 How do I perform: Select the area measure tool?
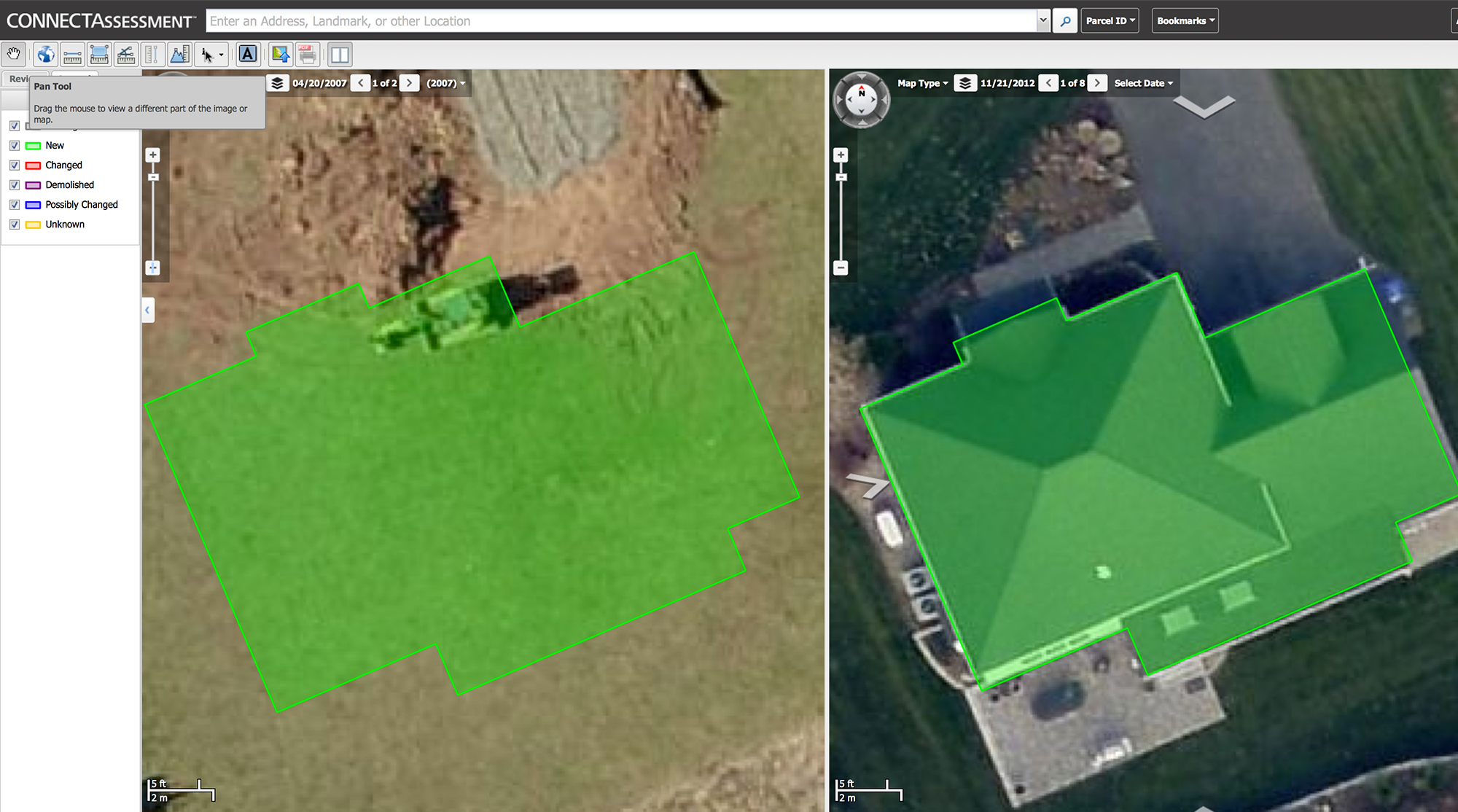pyautogui.click(x=99, y=55)
